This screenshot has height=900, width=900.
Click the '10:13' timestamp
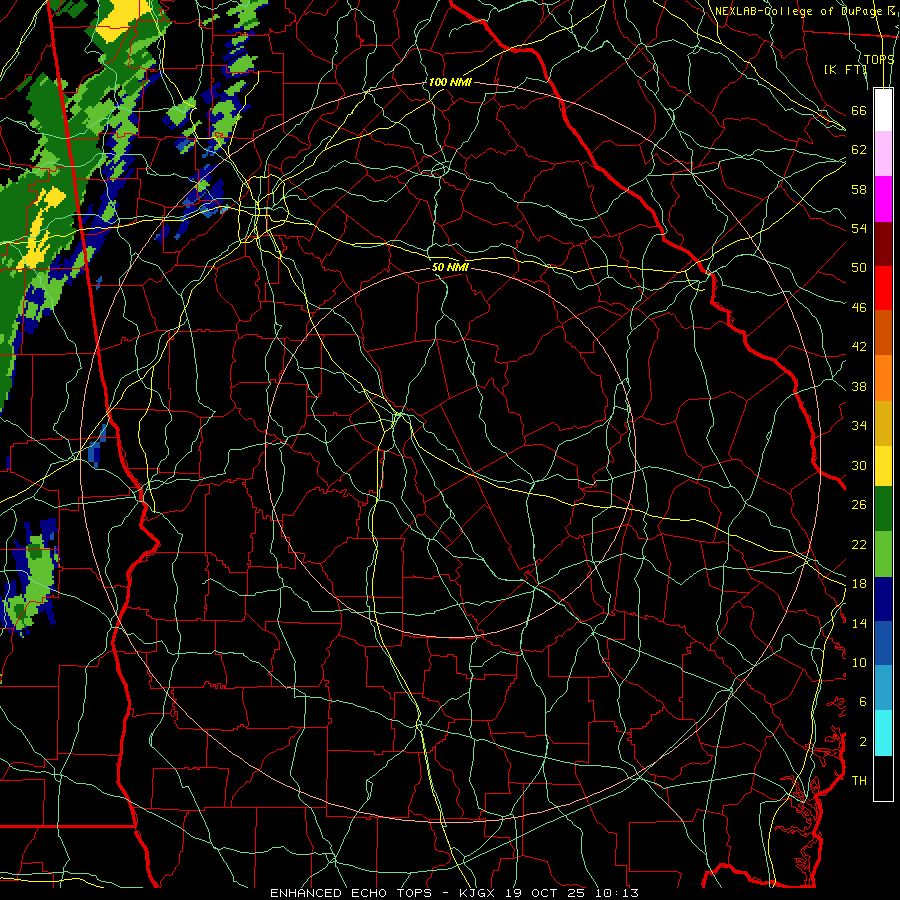tap(617, 893)
